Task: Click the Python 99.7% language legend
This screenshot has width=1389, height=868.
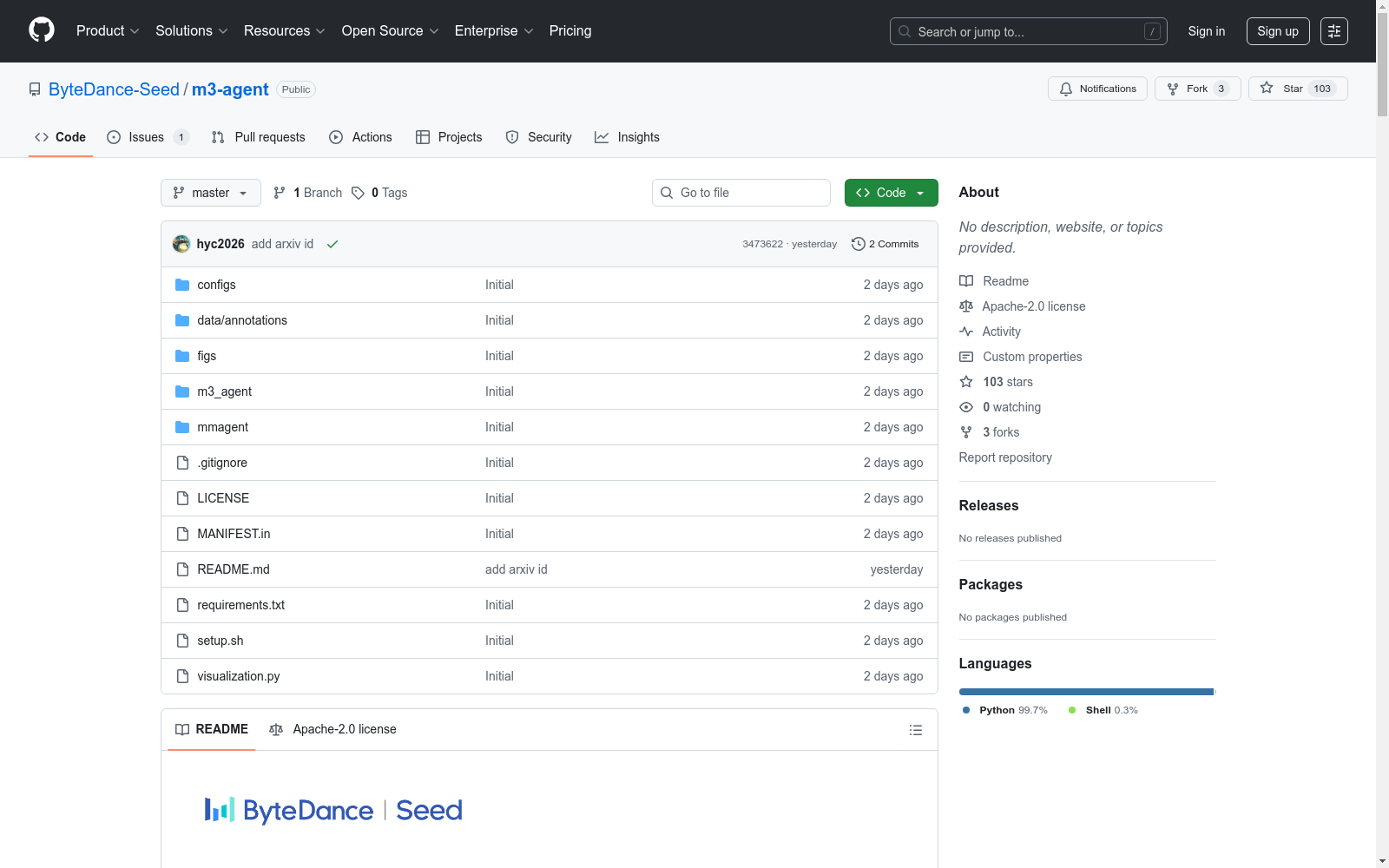Action: tap(1005, 710)
